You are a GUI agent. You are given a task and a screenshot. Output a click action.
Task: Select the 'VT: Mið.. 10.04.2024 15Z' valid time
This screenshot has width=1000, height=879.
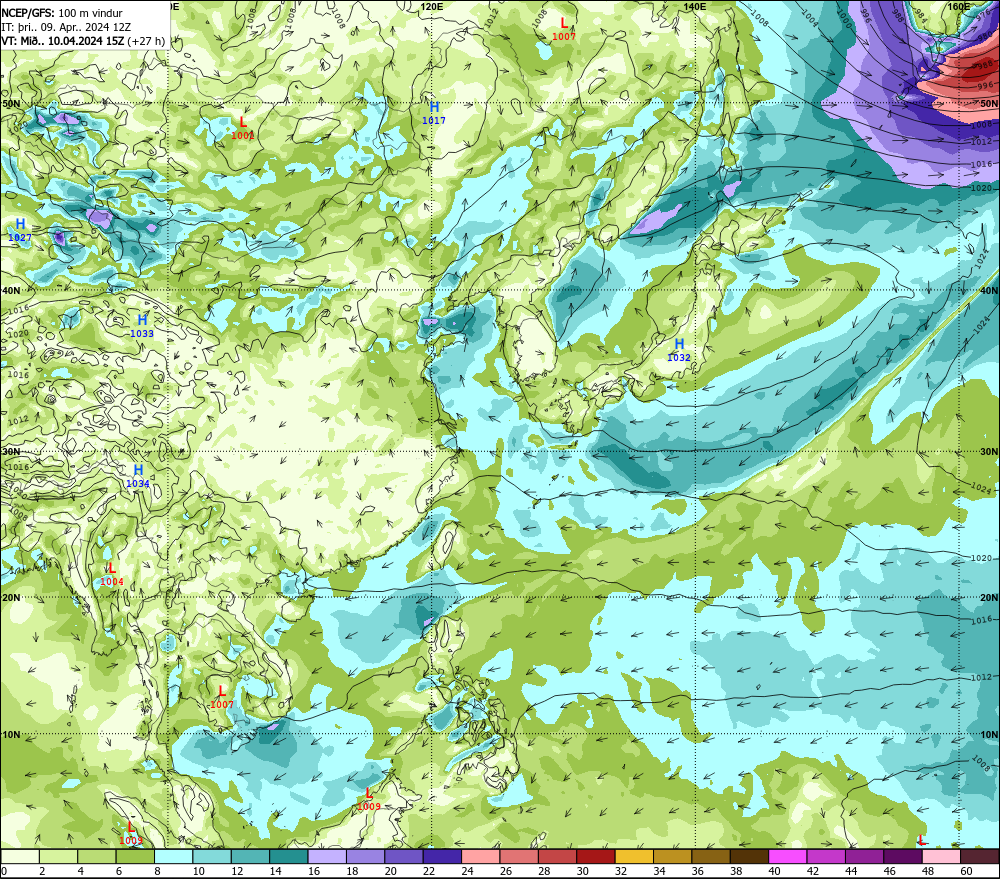tap(63, 41)
